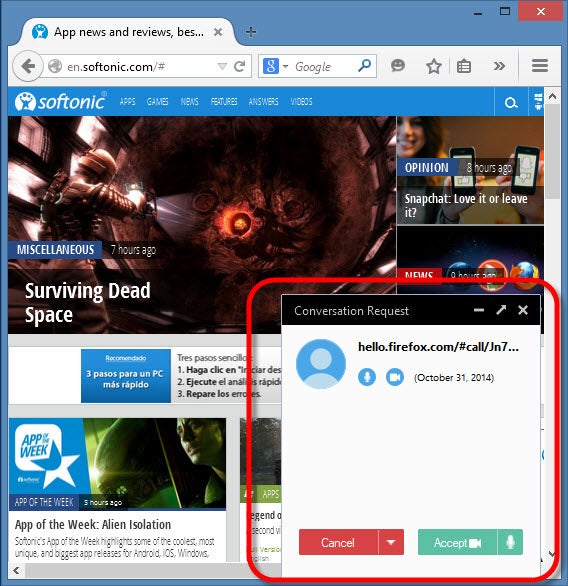
Task: Click the hello.firefox.com call link text
Action: (438, 347)
